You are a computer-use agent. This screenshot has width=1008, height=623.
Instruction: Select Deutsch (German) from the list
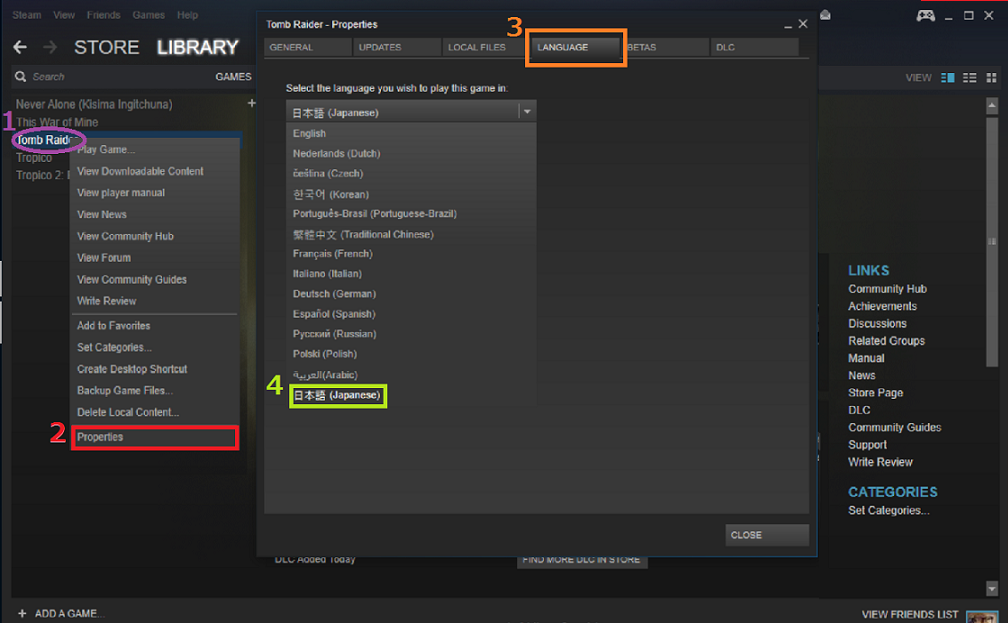[x=411, y=293]
